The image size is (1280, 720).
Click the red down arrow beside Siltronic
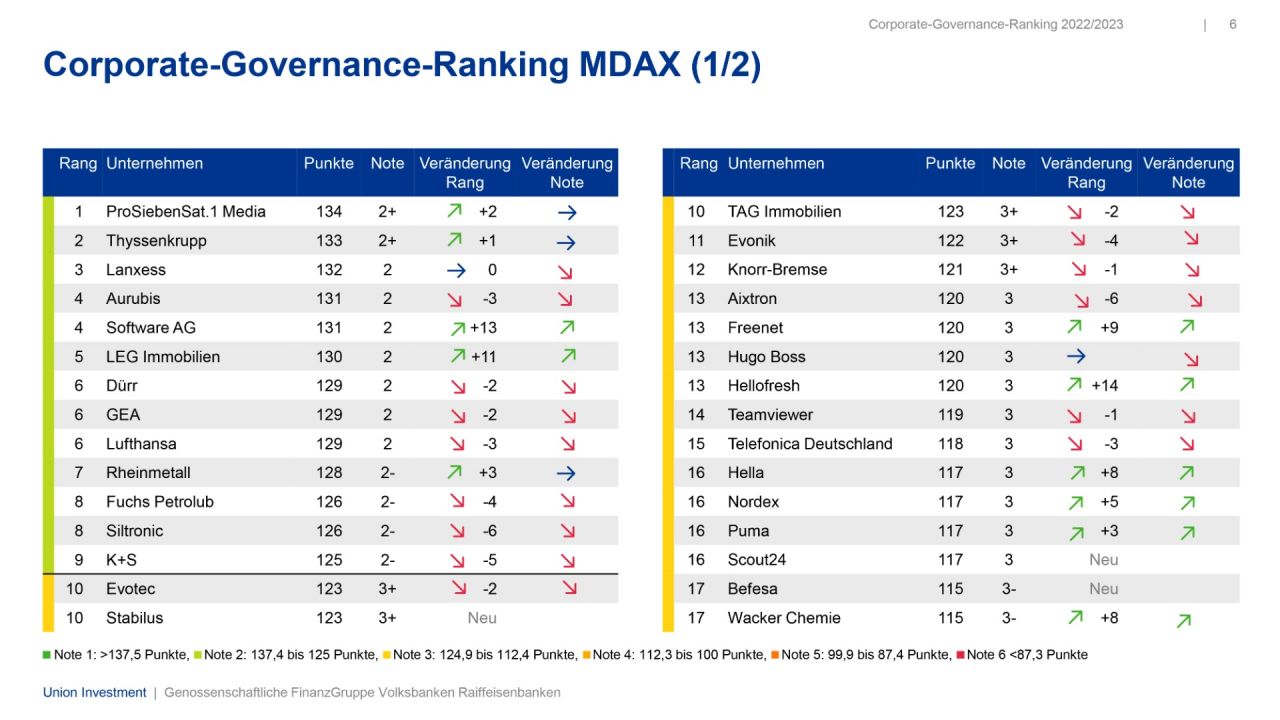(x=454, y=531)
